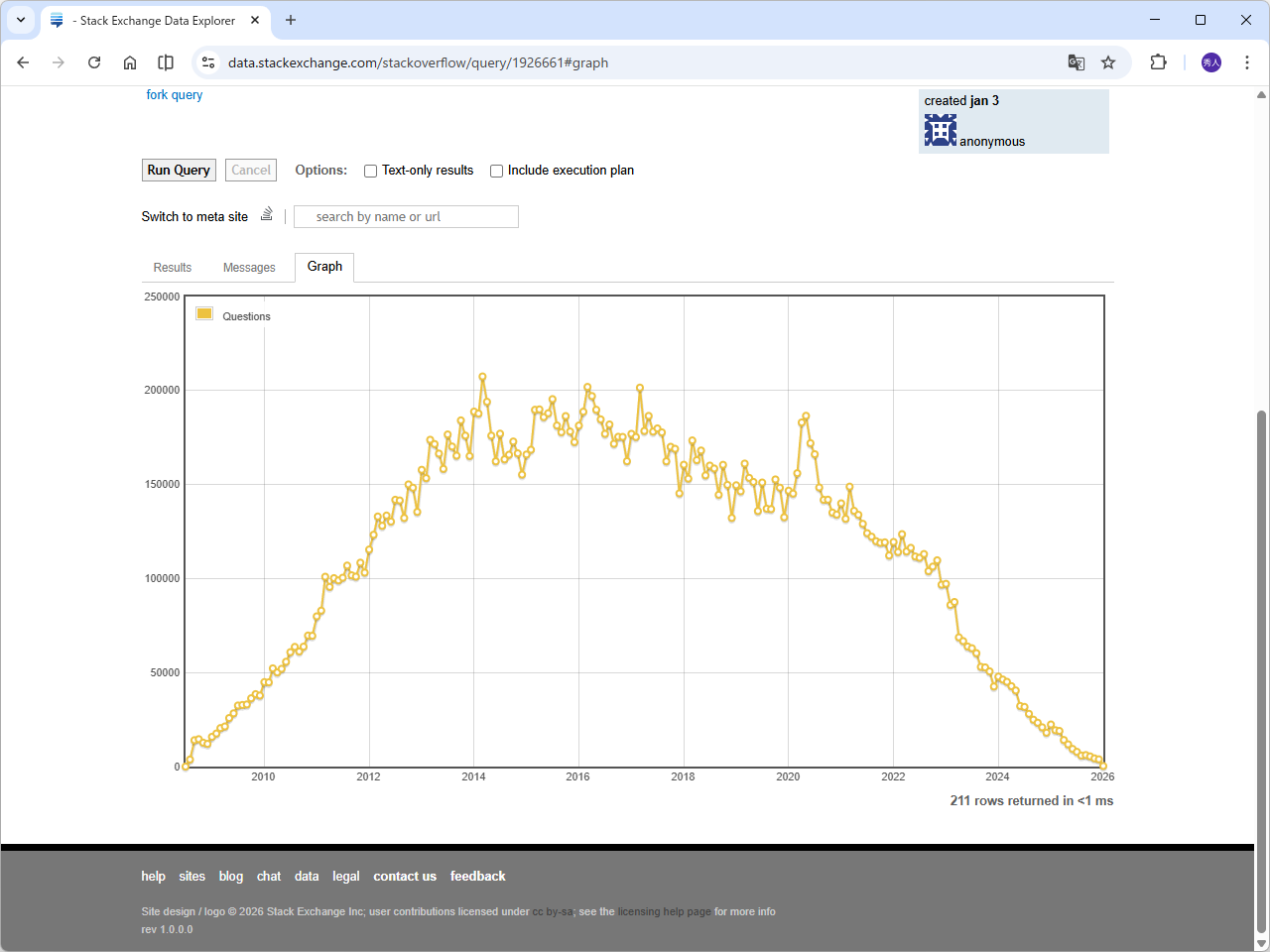Click the Questions legend color swatch
This screenshot has height=952, width=1270.
tap(204, 314)
